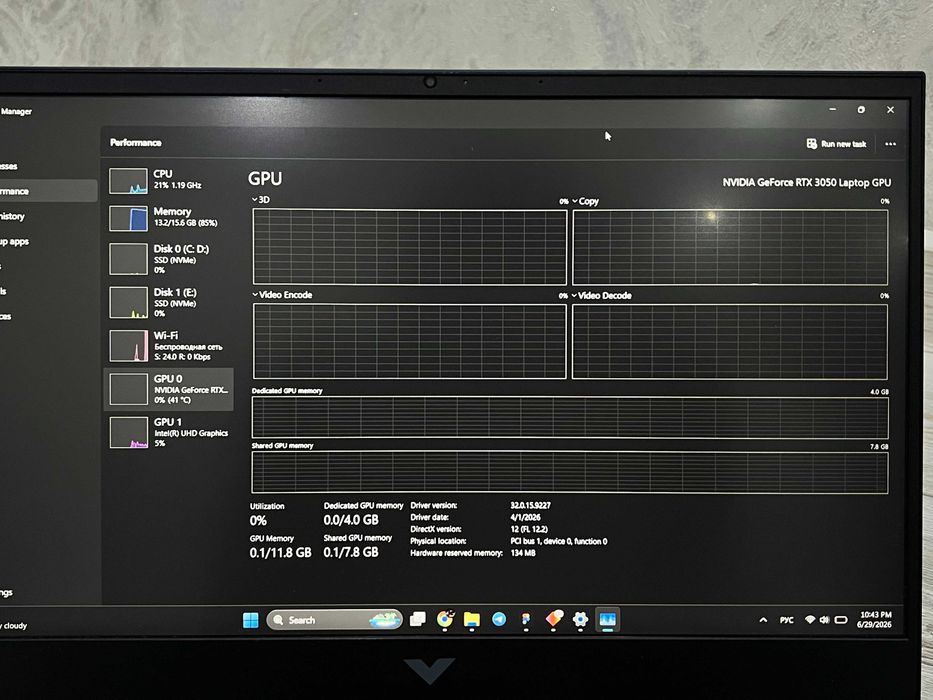Open the three-dots more options menu
The height and width of the screenshot is (700, 933).
(x=890, y=144)
